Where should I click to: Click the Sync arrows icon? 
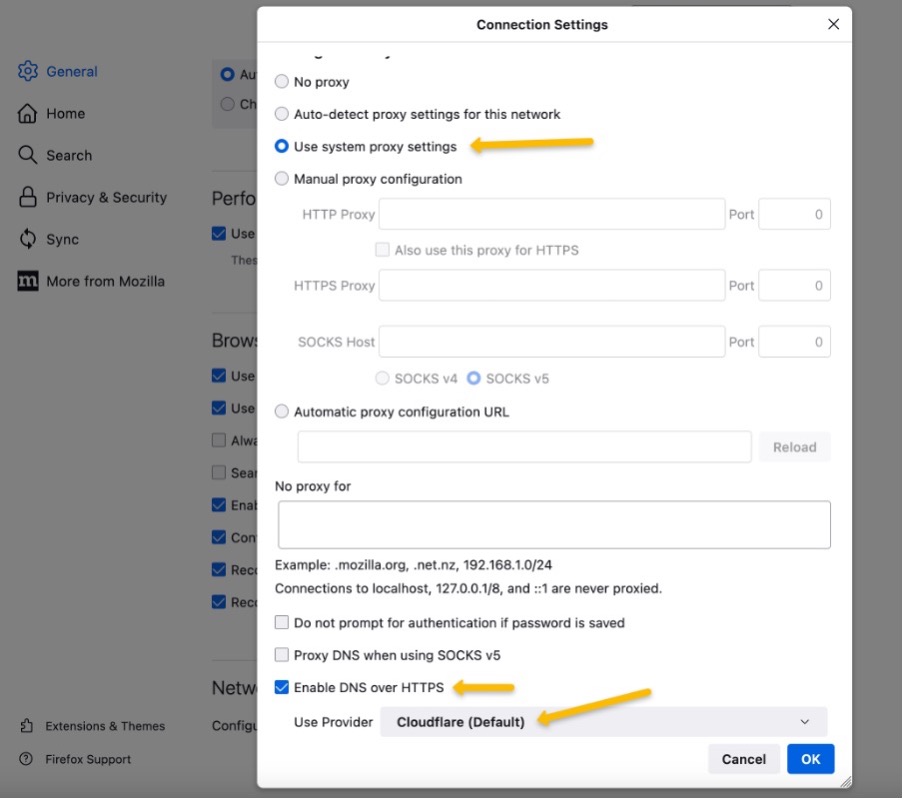pyautogui.click(x=28, y=239)
